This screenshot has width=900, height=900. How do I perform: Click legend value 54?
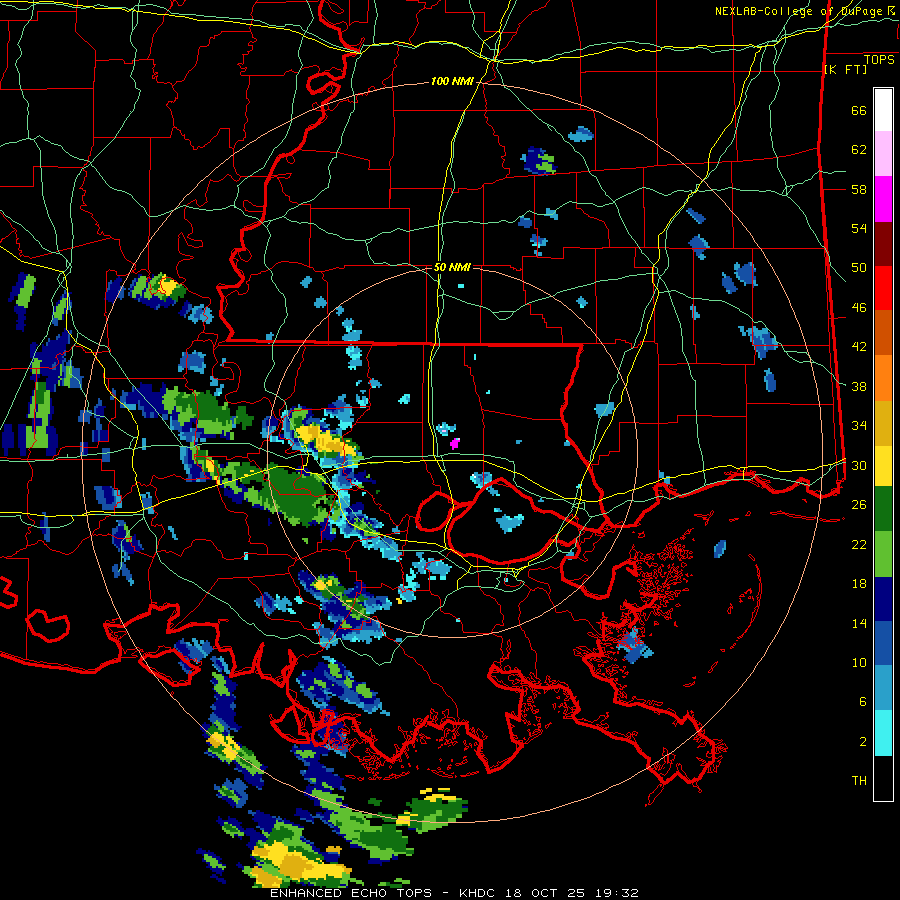coord(859,228)
